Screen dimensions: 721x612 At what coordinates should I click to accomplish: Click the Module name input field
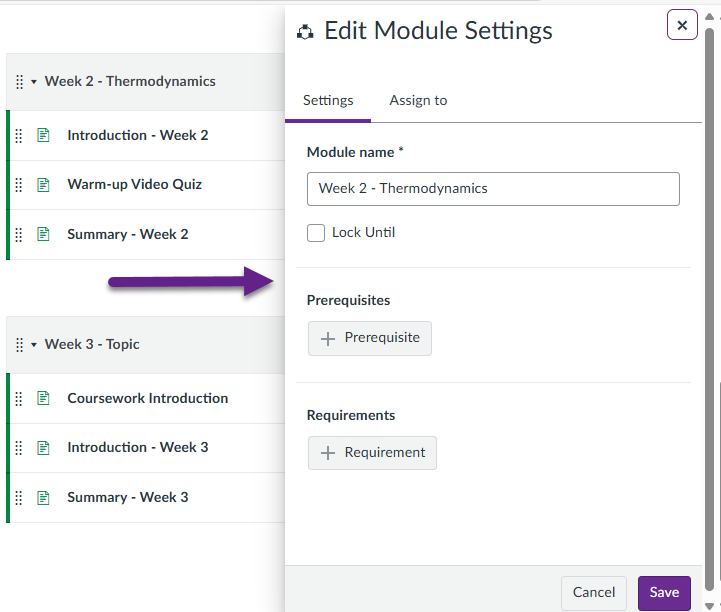click(493, 189)
